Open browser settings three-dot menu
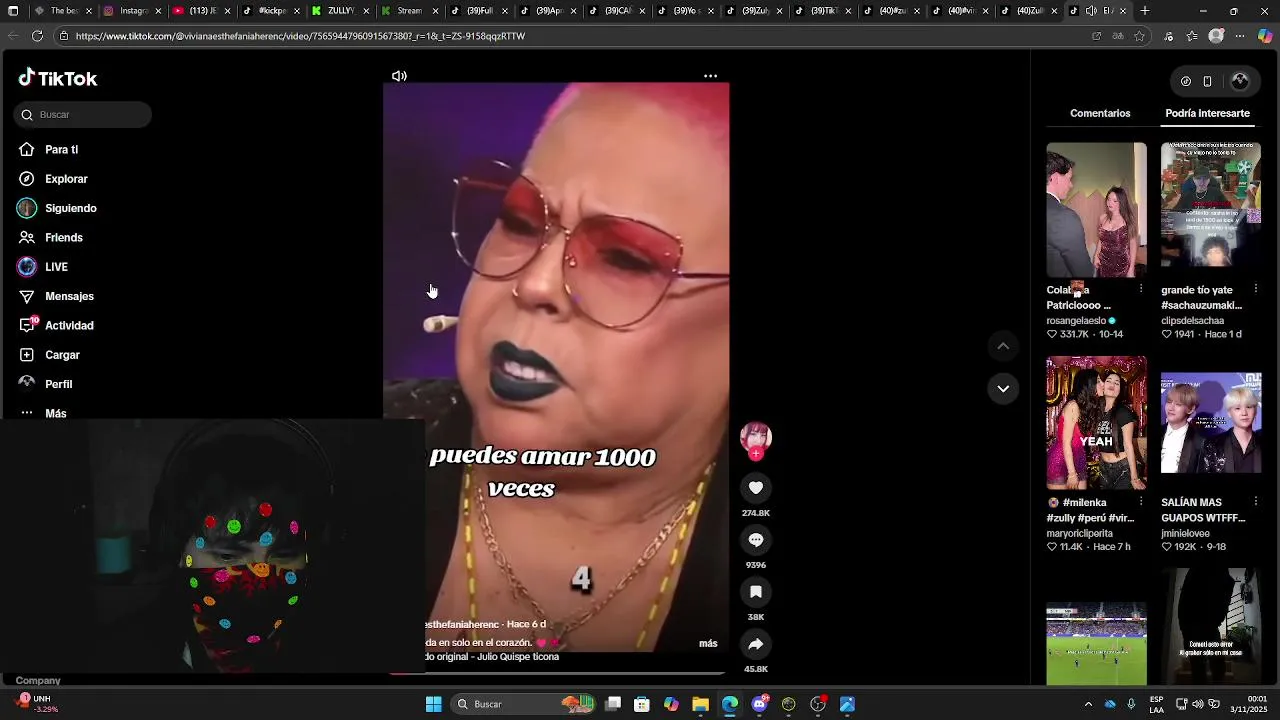Image resolution: width=1280 pixels, height=720 pixels. point(1240,36)
